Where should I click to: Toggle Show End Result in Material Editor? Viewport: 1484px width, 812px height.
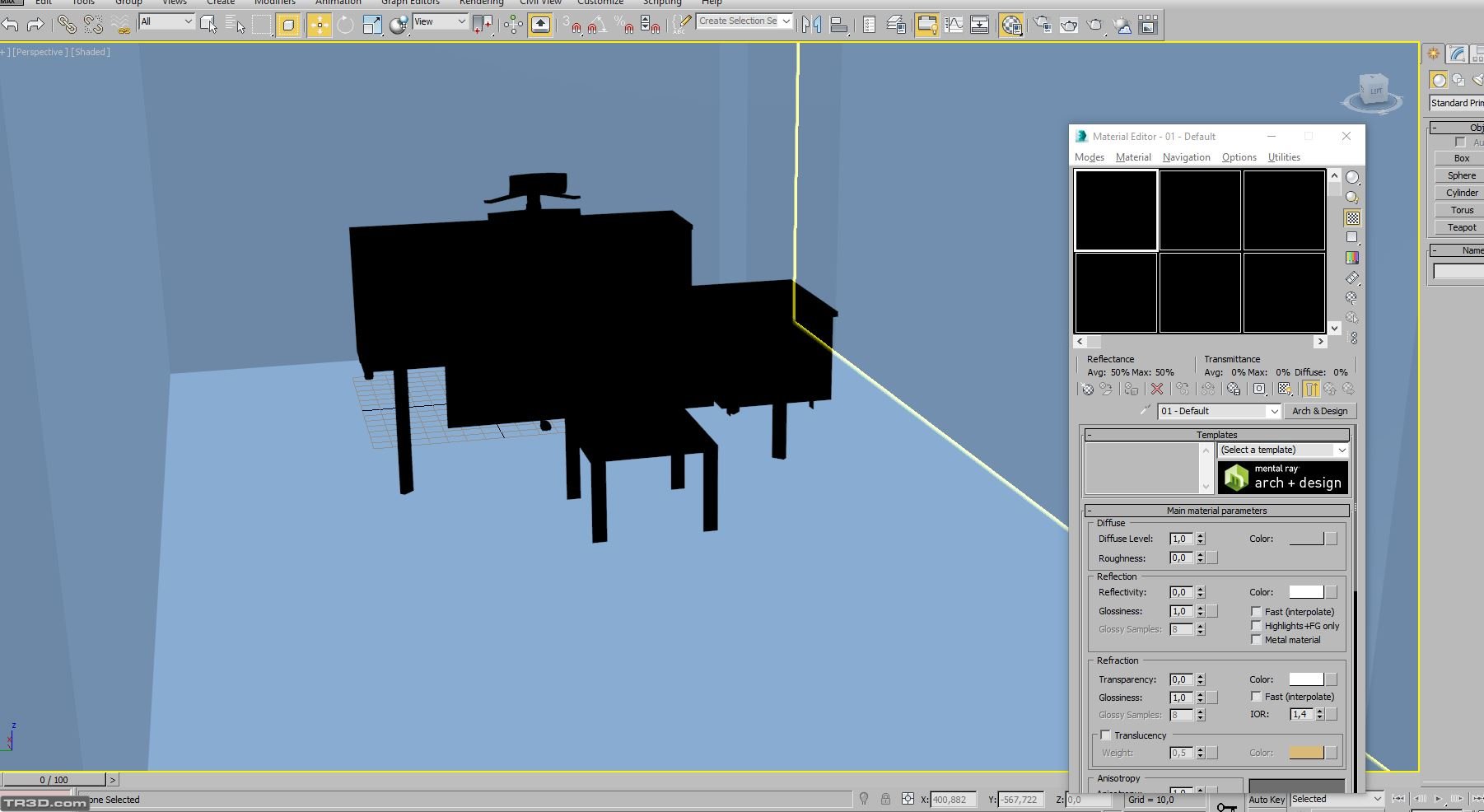click(1311, 390)
